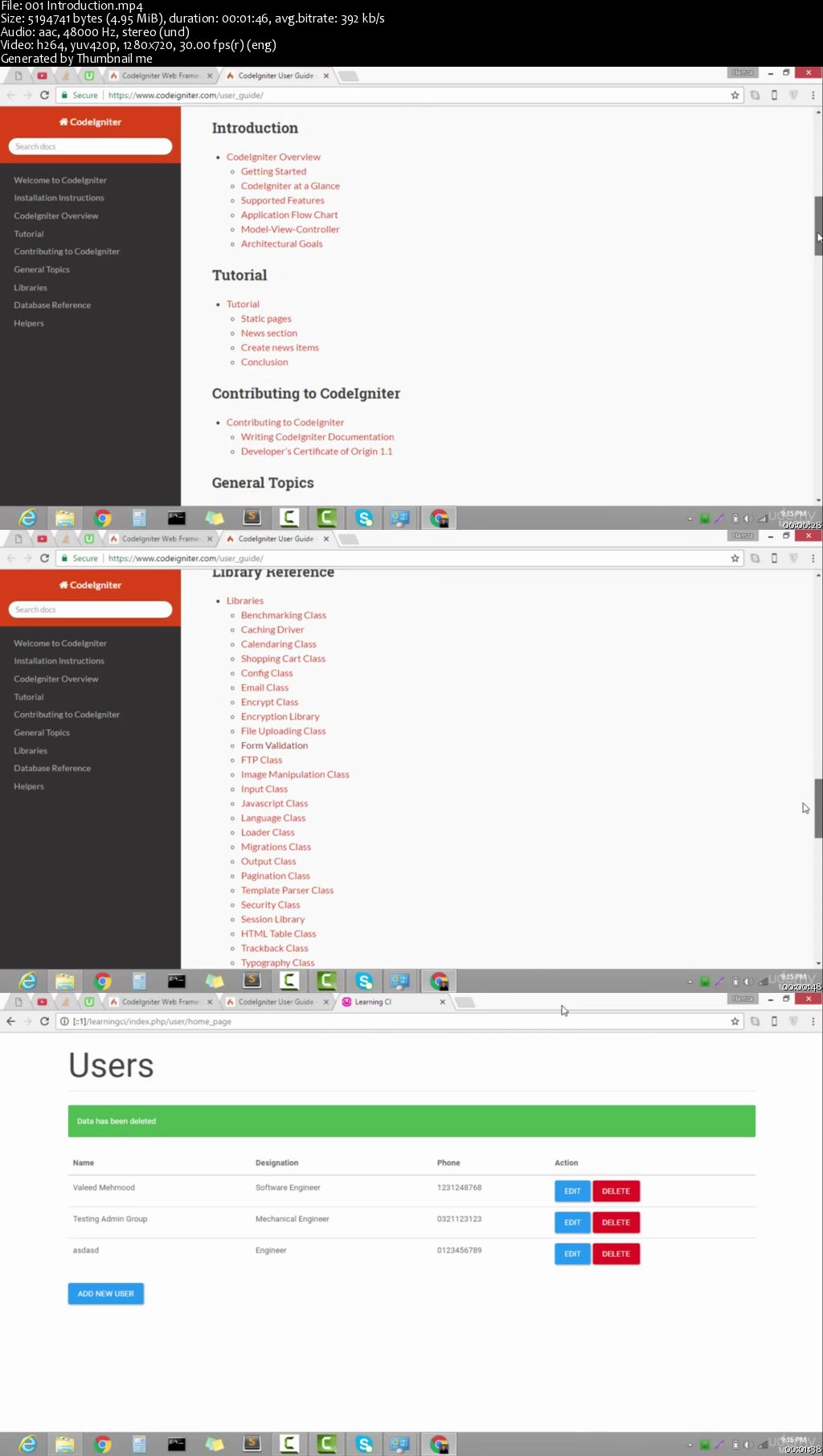Open Sublime Text from the taskbar below the Introduction page
The height and width of the screenshot is (1456, 823).
point(252,518)
